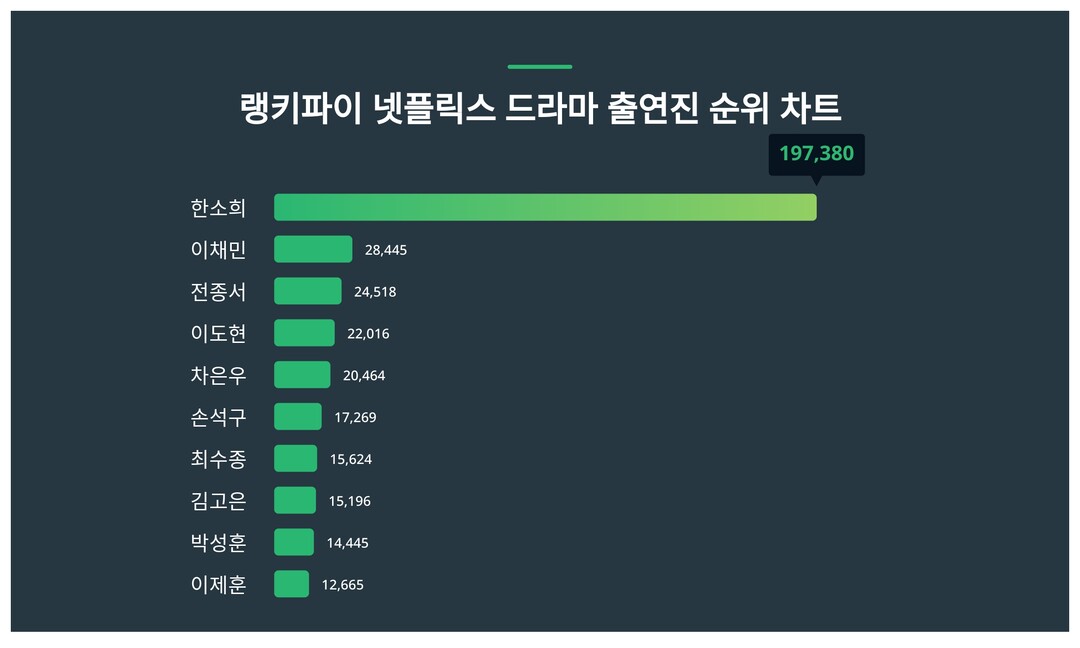Click the 김고은 bar
Screen dimensions: 1080x648
pos(295,500)
